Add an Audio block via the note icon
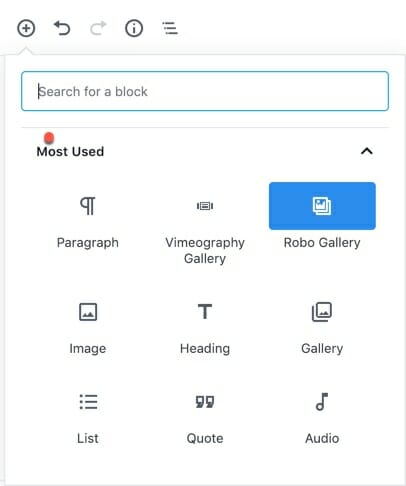Viewport: 406px width, 486px height. tap(322, 401)
